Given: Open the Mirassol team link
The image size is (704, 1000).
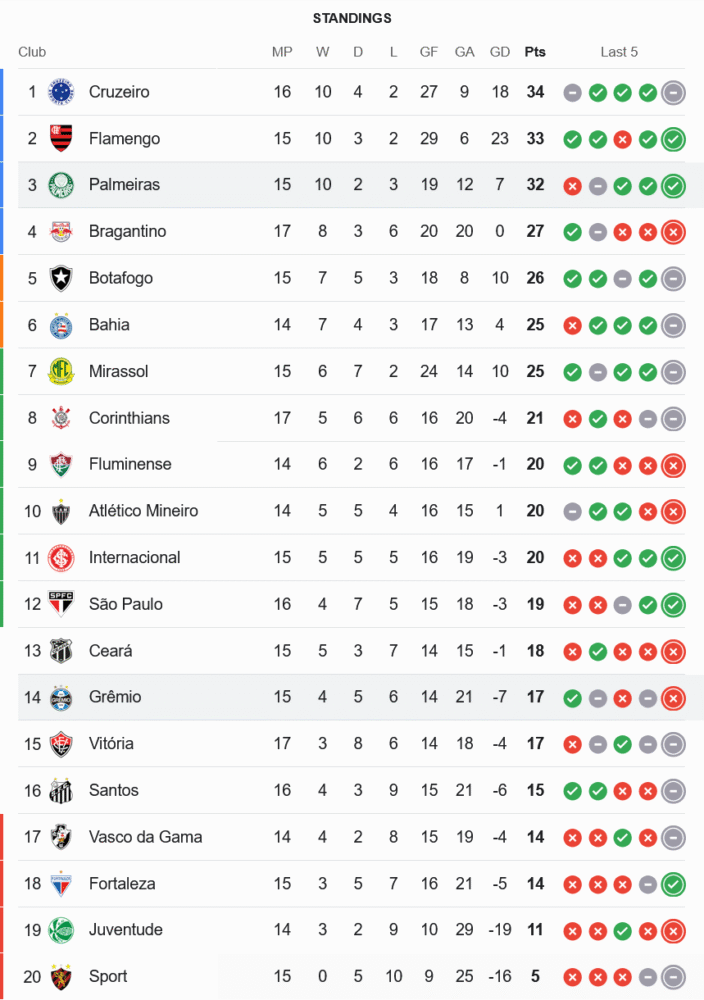Looking at the screenshot, I should coord(118,371).
